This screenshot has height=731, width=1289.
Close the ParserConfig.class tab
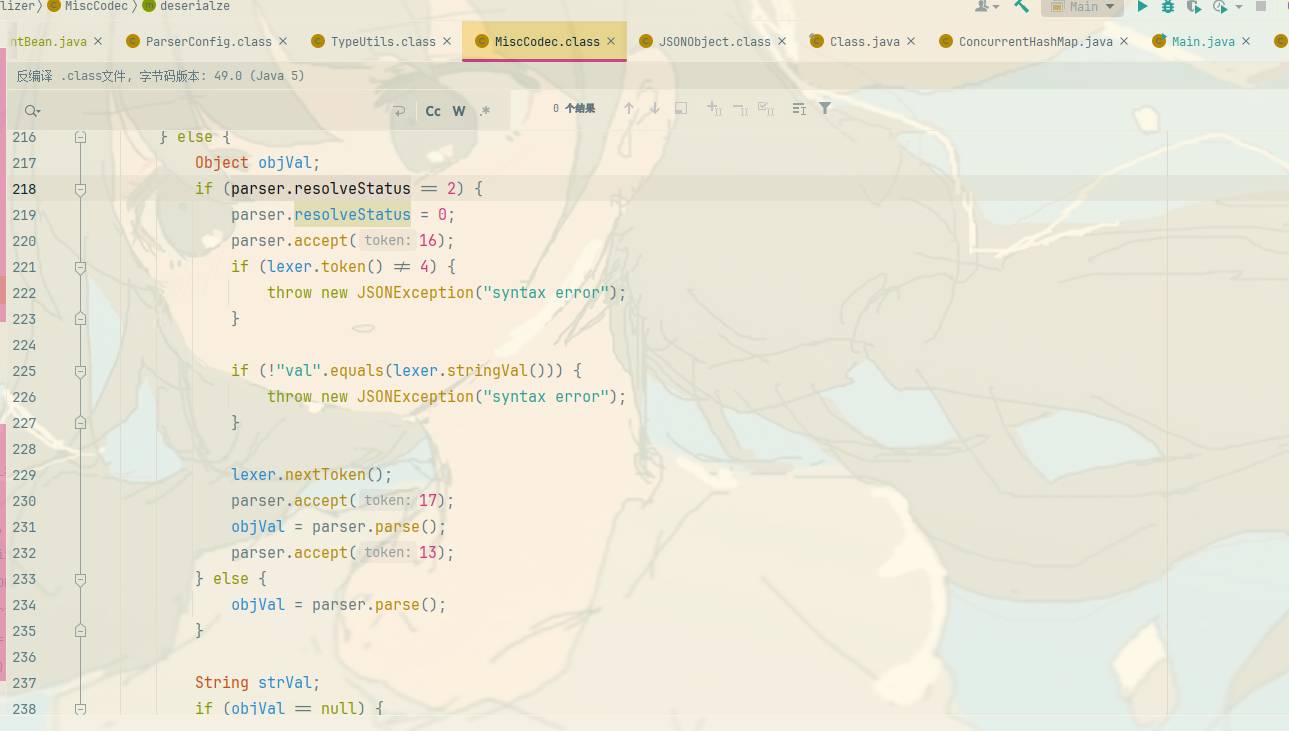pyautogui.click(x=283, y=42)
